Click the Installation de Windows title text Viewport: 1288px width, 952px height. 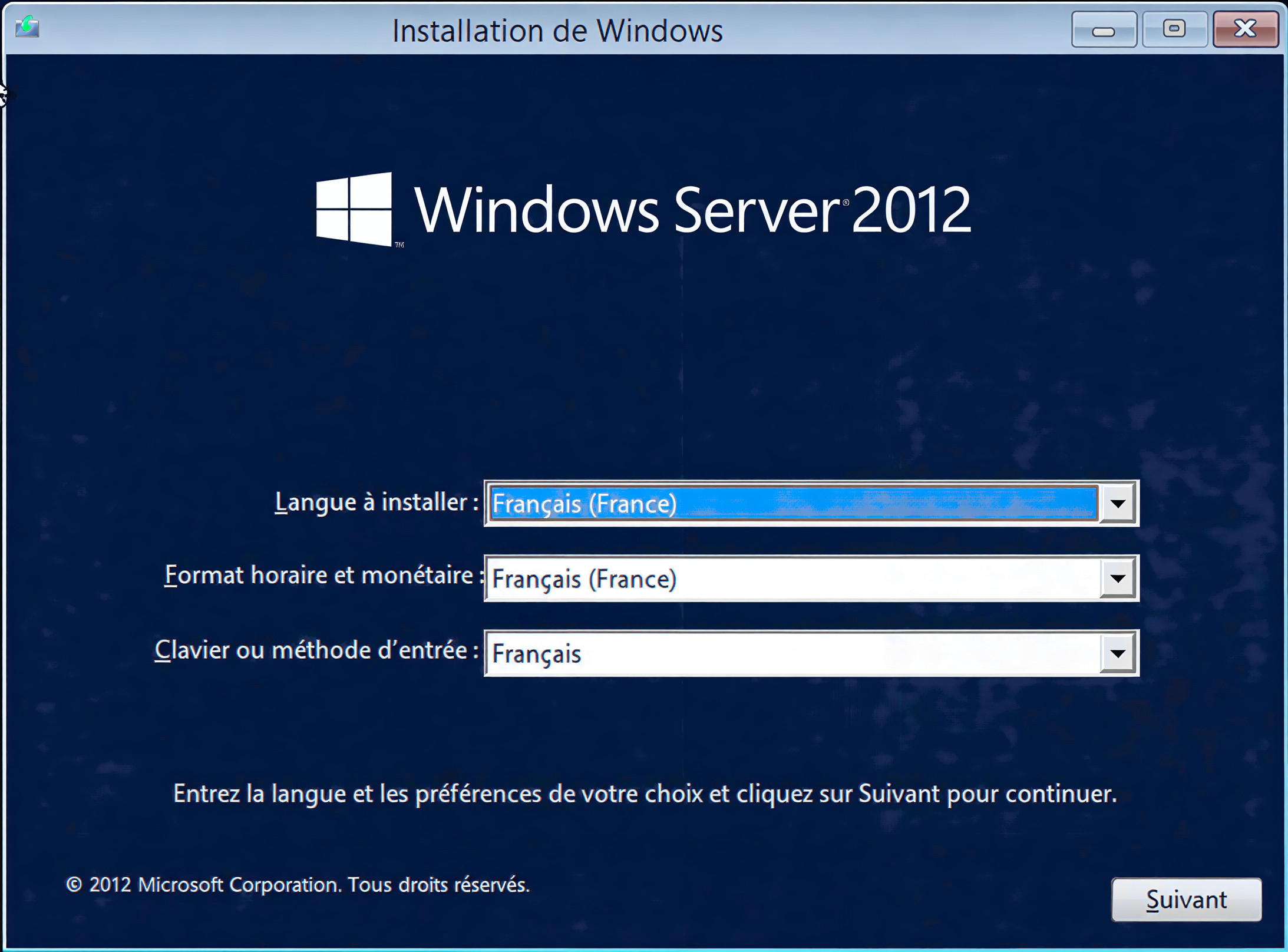pos(557,31)
